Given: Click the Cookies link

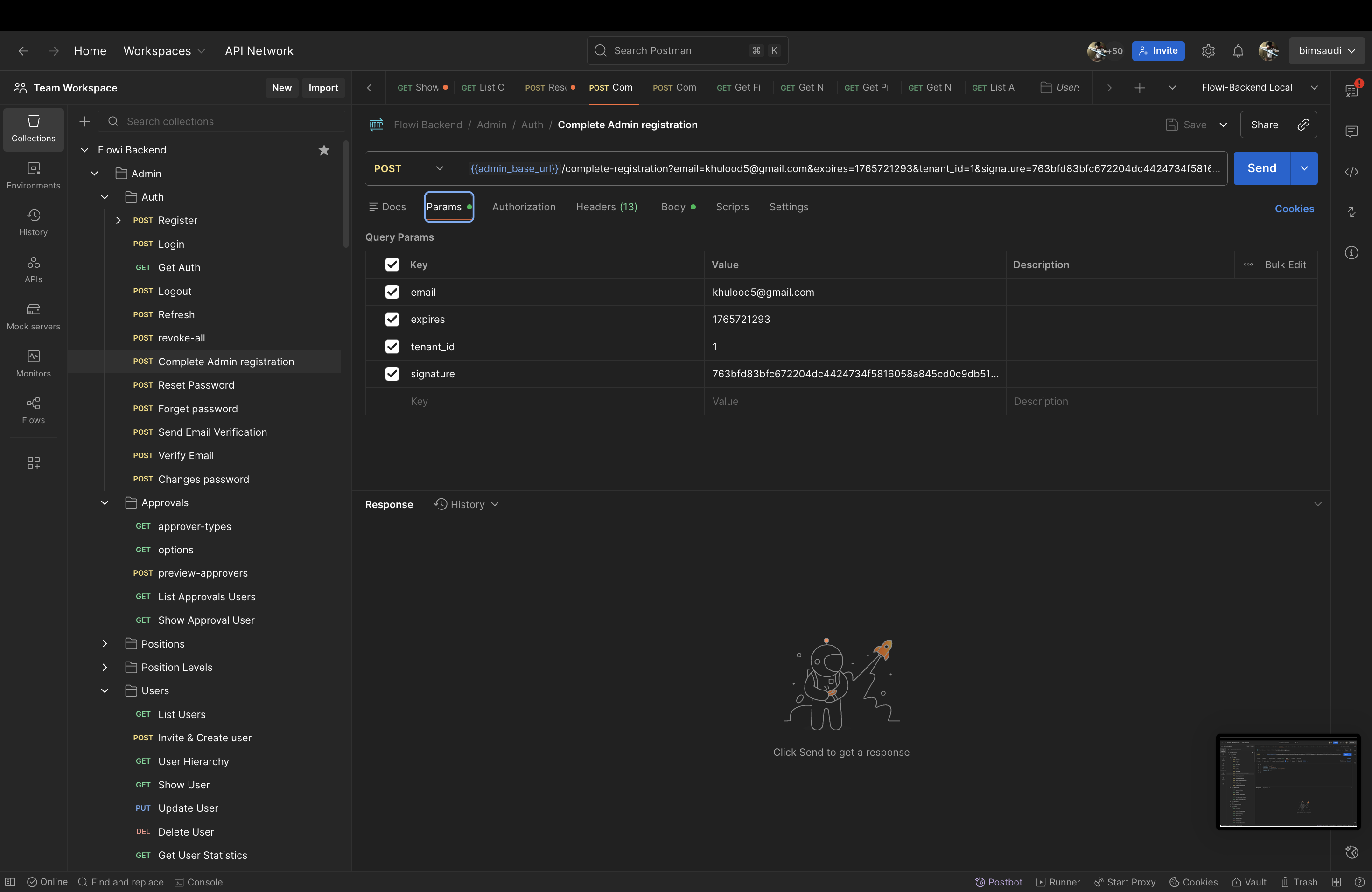Looking at the screenshot, I should click(1294, 209).
